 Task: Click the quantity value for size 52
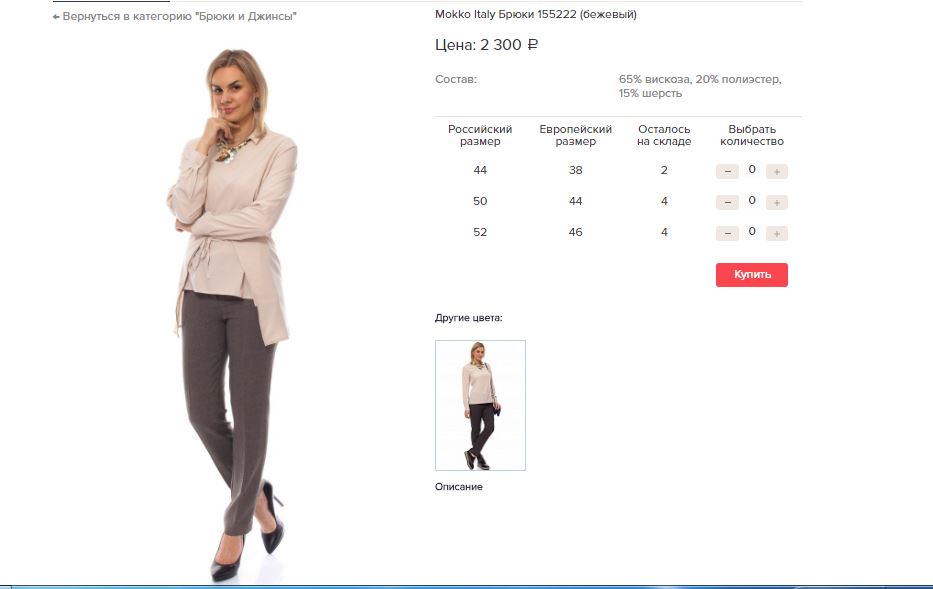coord(752,231)
